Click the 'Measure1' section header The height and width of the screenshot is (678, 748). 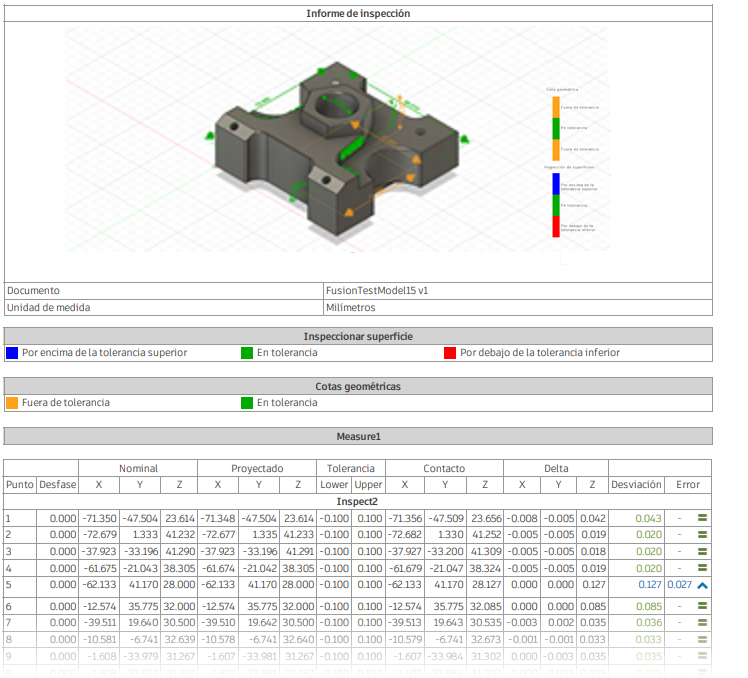click(x=358, y=437)
